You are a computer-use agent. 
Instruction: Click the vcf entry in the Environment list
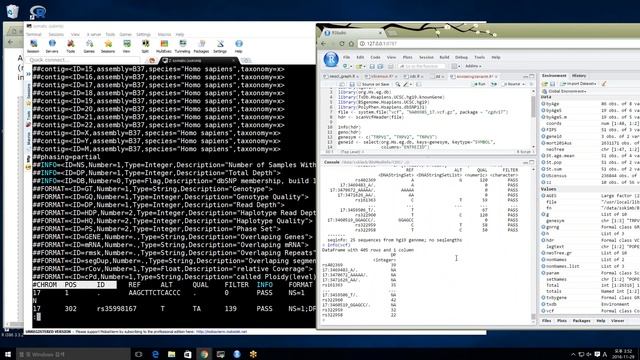point(550,311)
